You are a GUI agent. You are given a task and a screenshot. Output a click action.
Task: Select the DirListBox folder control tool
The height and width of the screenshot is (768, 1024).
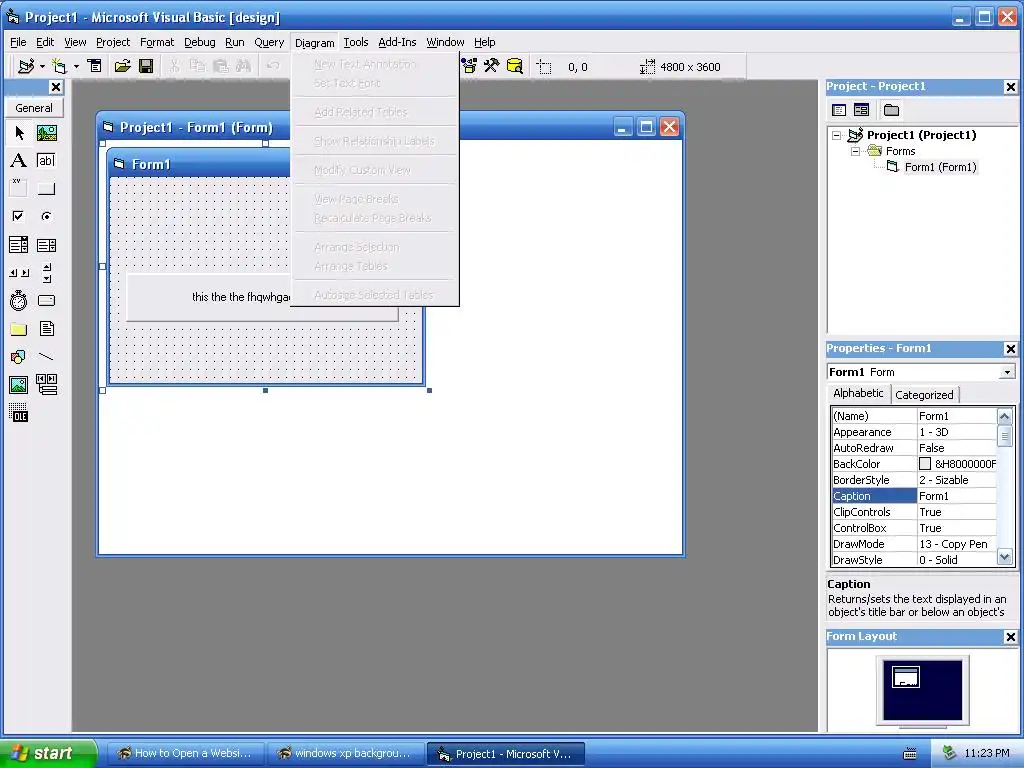click(x=19, y=329)
